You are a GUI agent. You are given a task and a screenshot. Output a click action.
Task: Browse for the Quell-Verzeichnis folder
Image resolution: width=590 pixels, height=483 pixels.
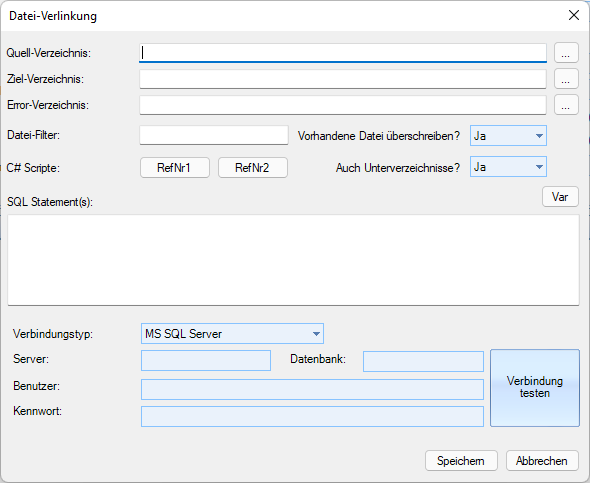pos(566,53)
